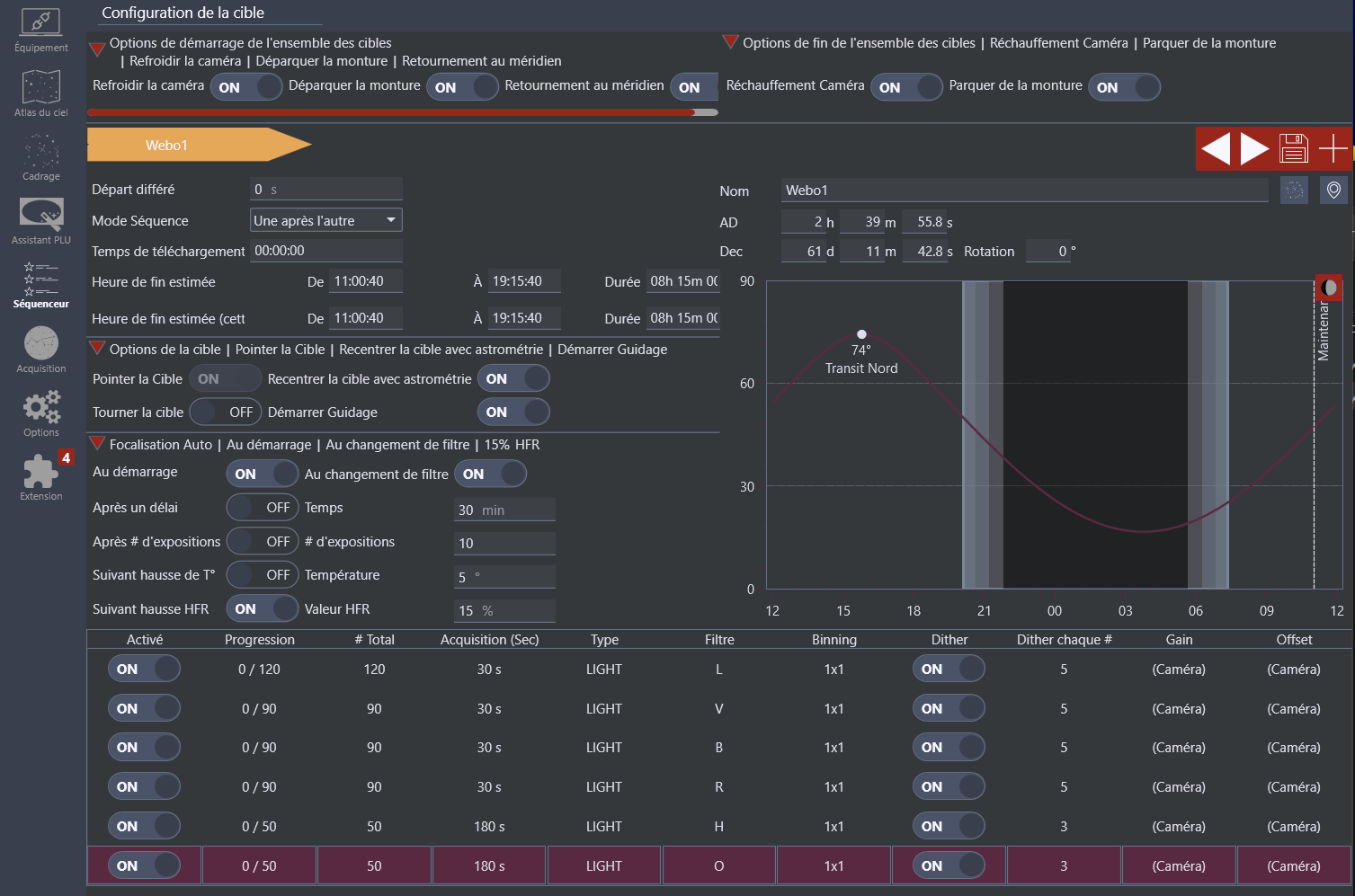Viewport: 1355px width, 896px height.
Task: Click the plus icon to add target
Action: coord(1333,148)
